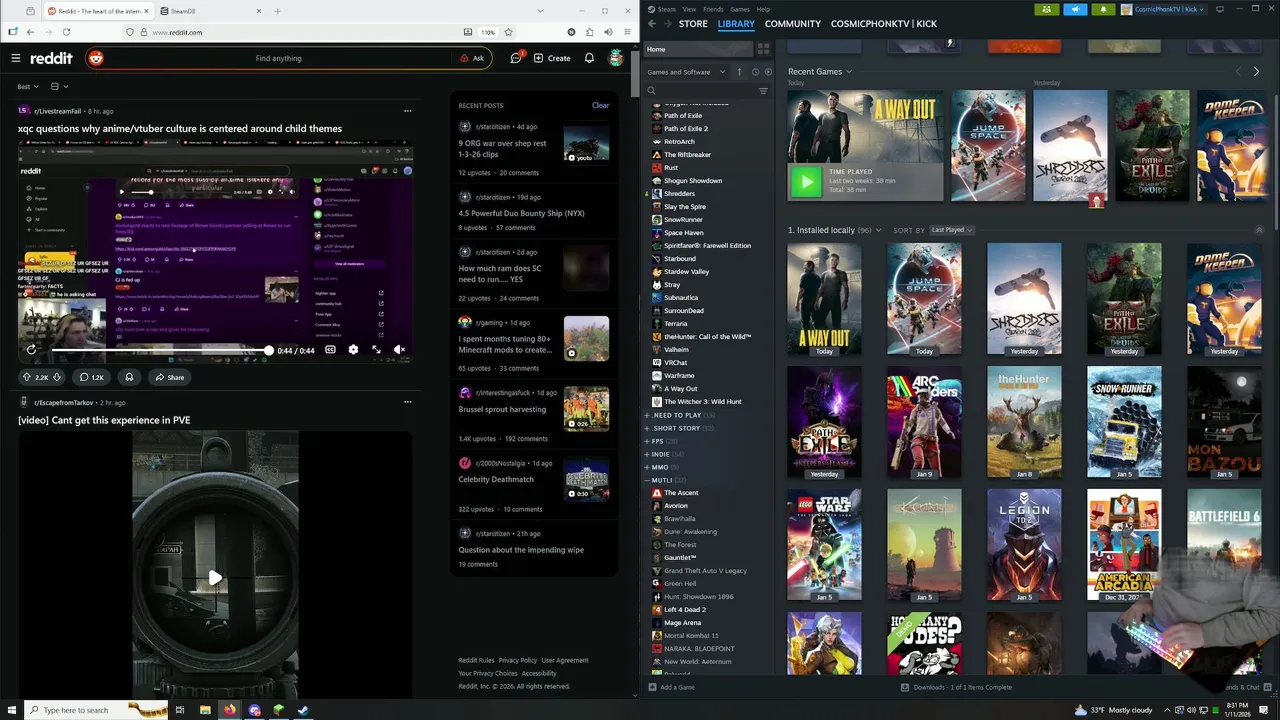Toggle sort by recent activity clock
Image resolution: width=1280 pixels, height=720 pixels.
pyautogui.click(x=755, y=72)
